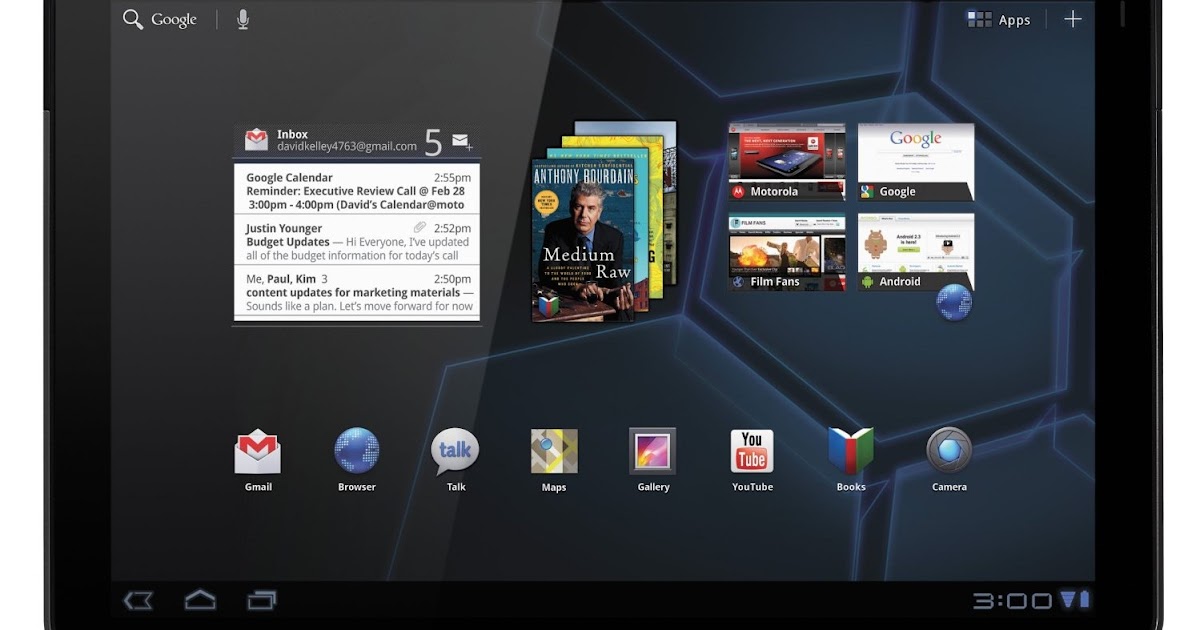This screenshot has height=630, width=1200.
Task: Open the Gmail icon in Inbox widget
Action: point(257,140)
